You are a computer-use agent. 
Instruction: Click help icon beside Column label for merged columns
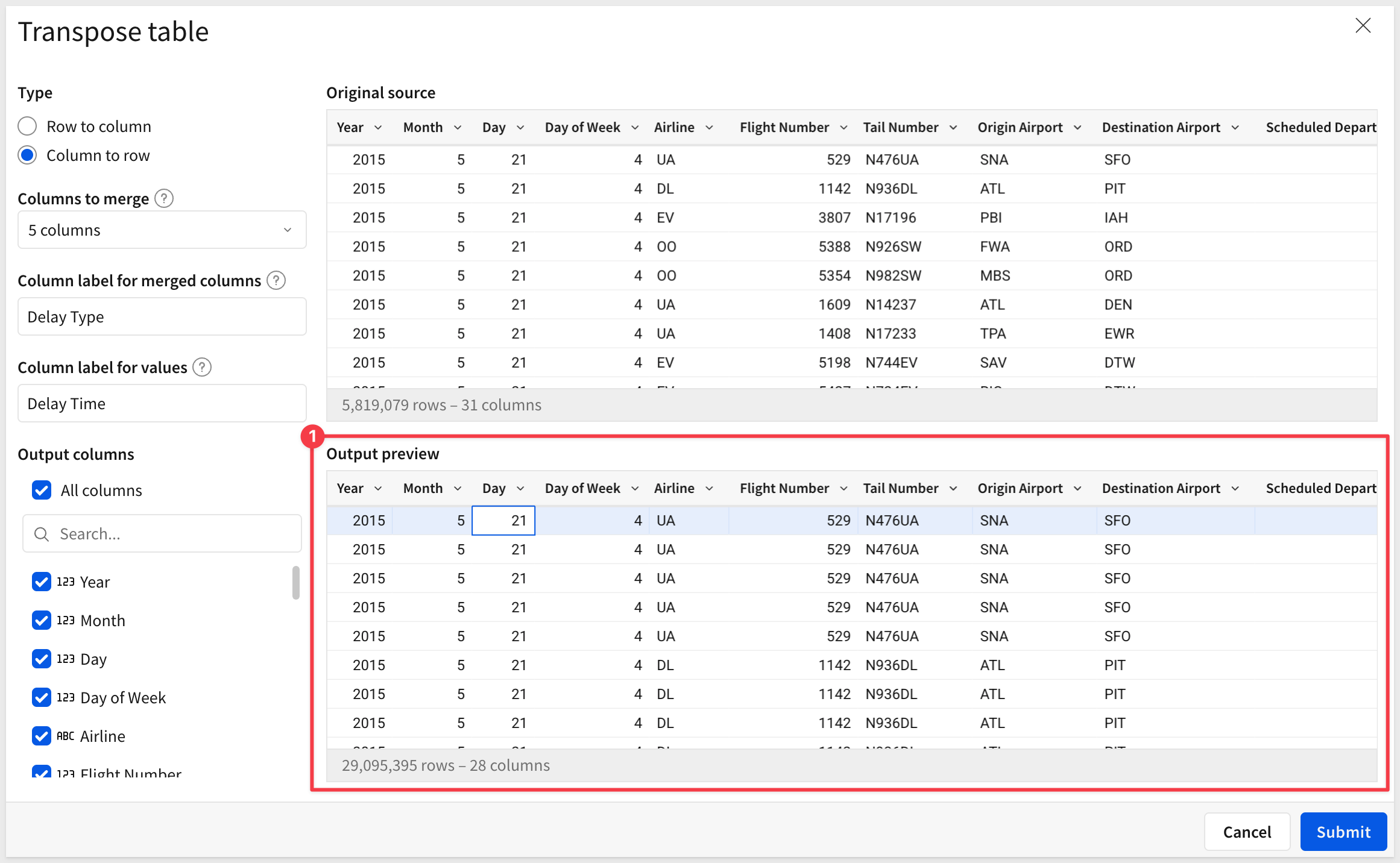(x=276, y=280)
